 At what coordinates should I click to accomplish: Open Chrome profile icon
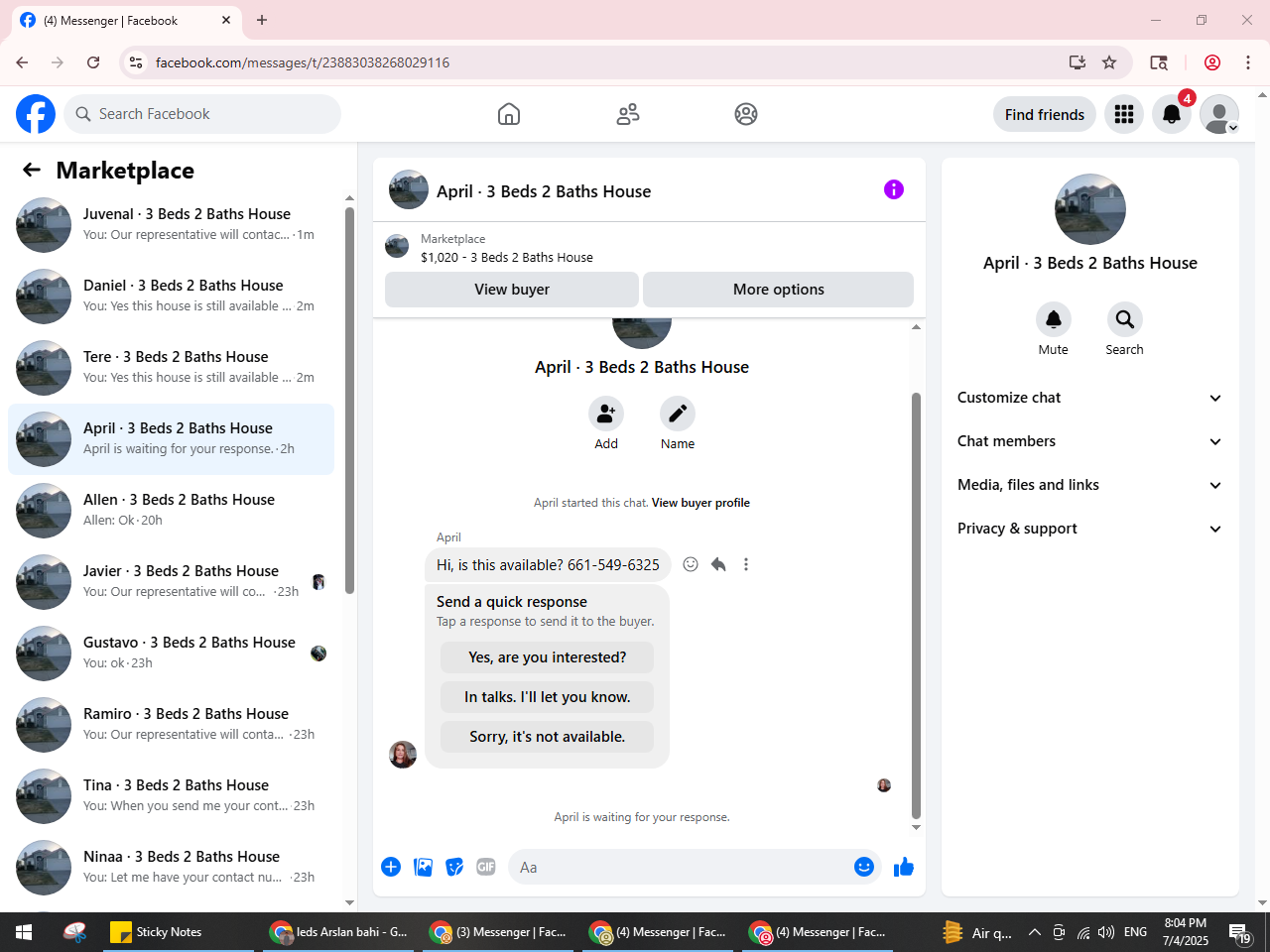pos(1212,62)
